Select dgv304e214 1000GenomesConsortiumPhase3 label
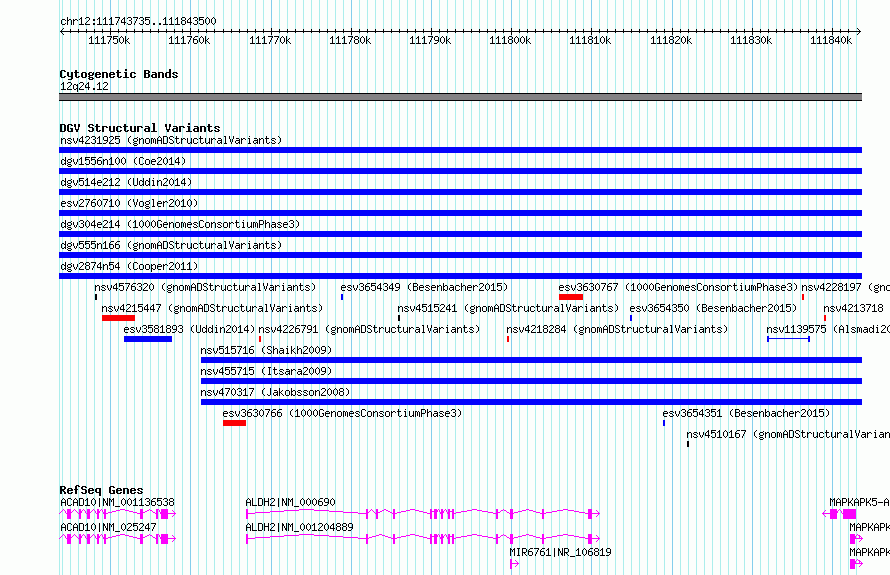This screenshot has width=890, height=575. (180, 224)
